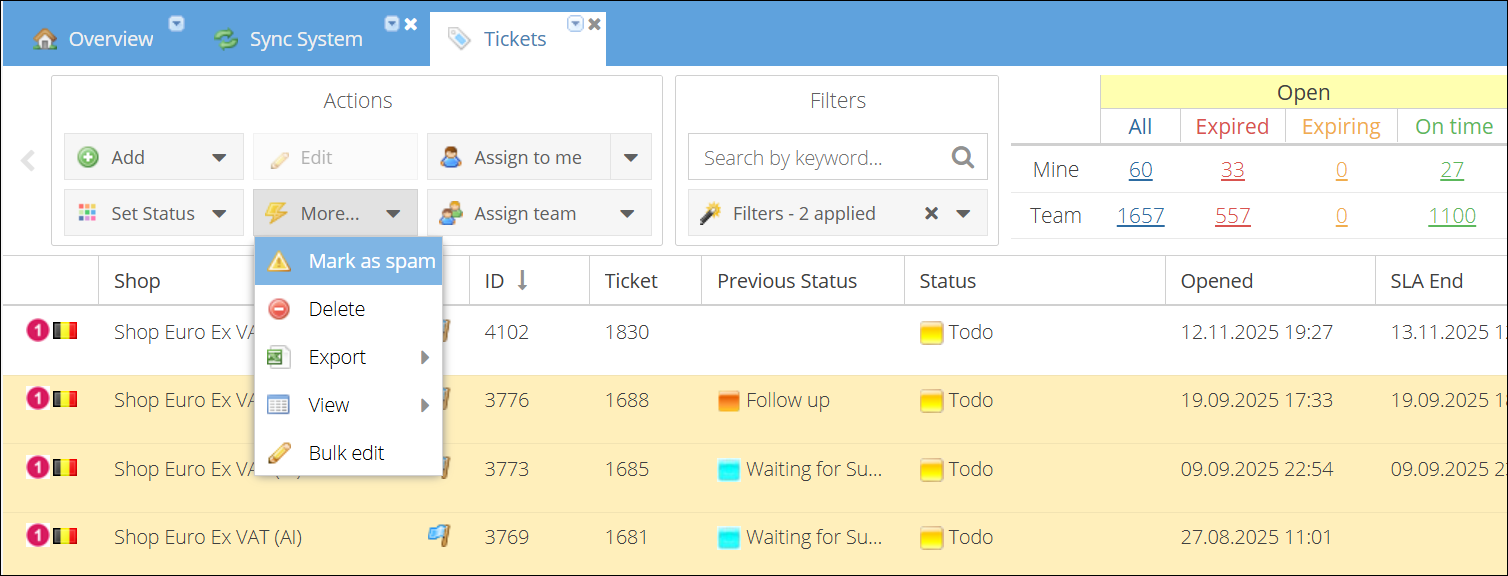Click the collapse arrow left of Actions

point(28,160)
